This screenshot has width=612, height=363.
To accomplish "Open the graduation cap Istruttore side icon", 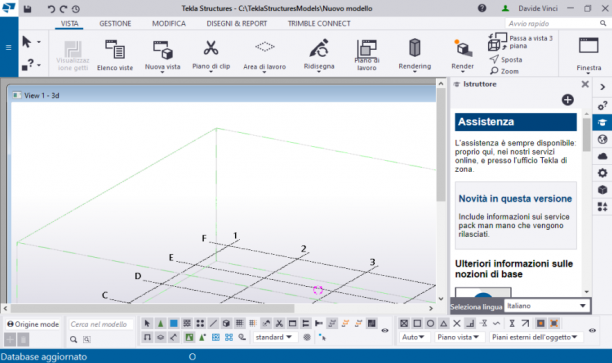I will 602,123.
